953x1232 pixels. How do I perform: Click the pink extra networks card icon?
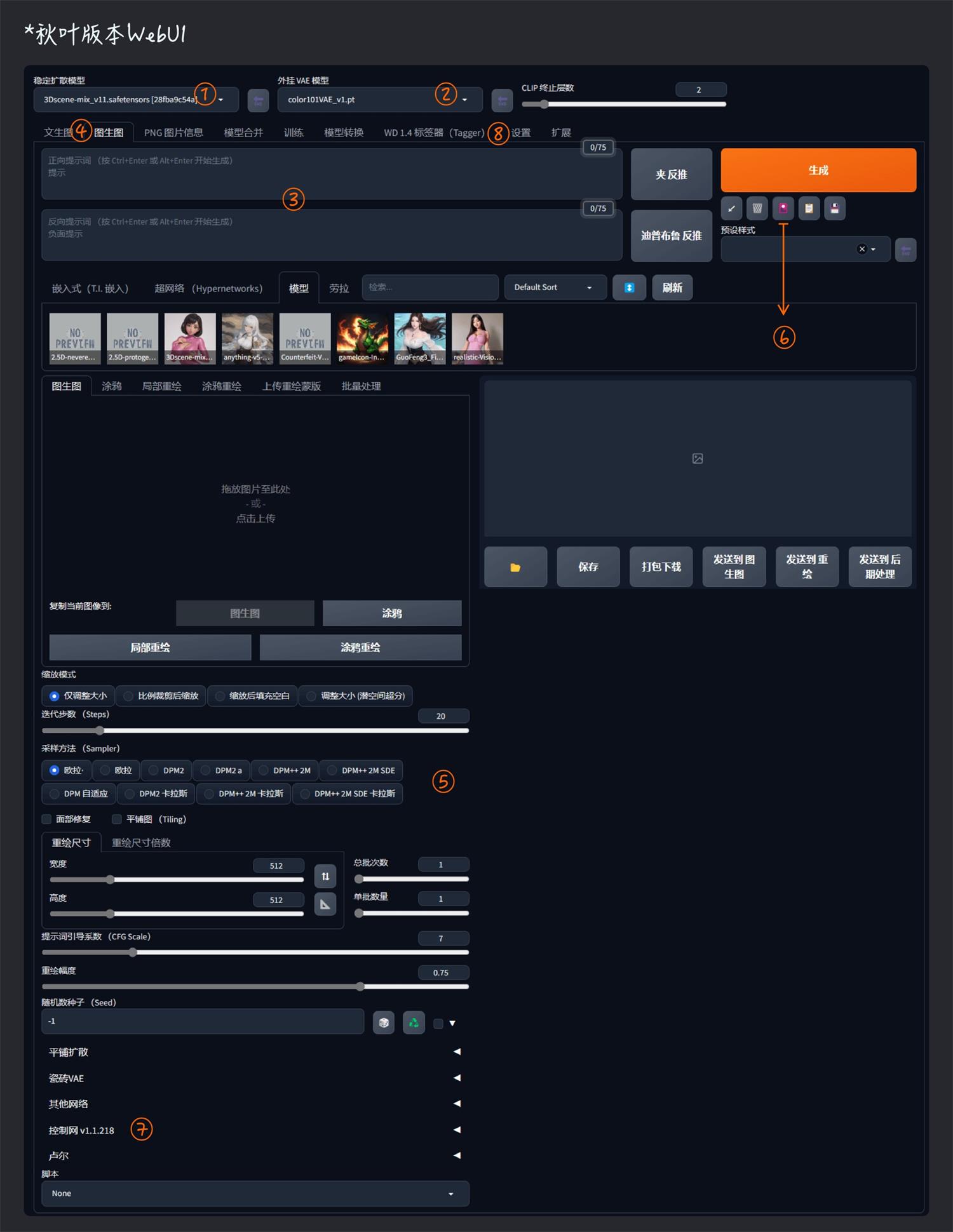tap(783, 208)
